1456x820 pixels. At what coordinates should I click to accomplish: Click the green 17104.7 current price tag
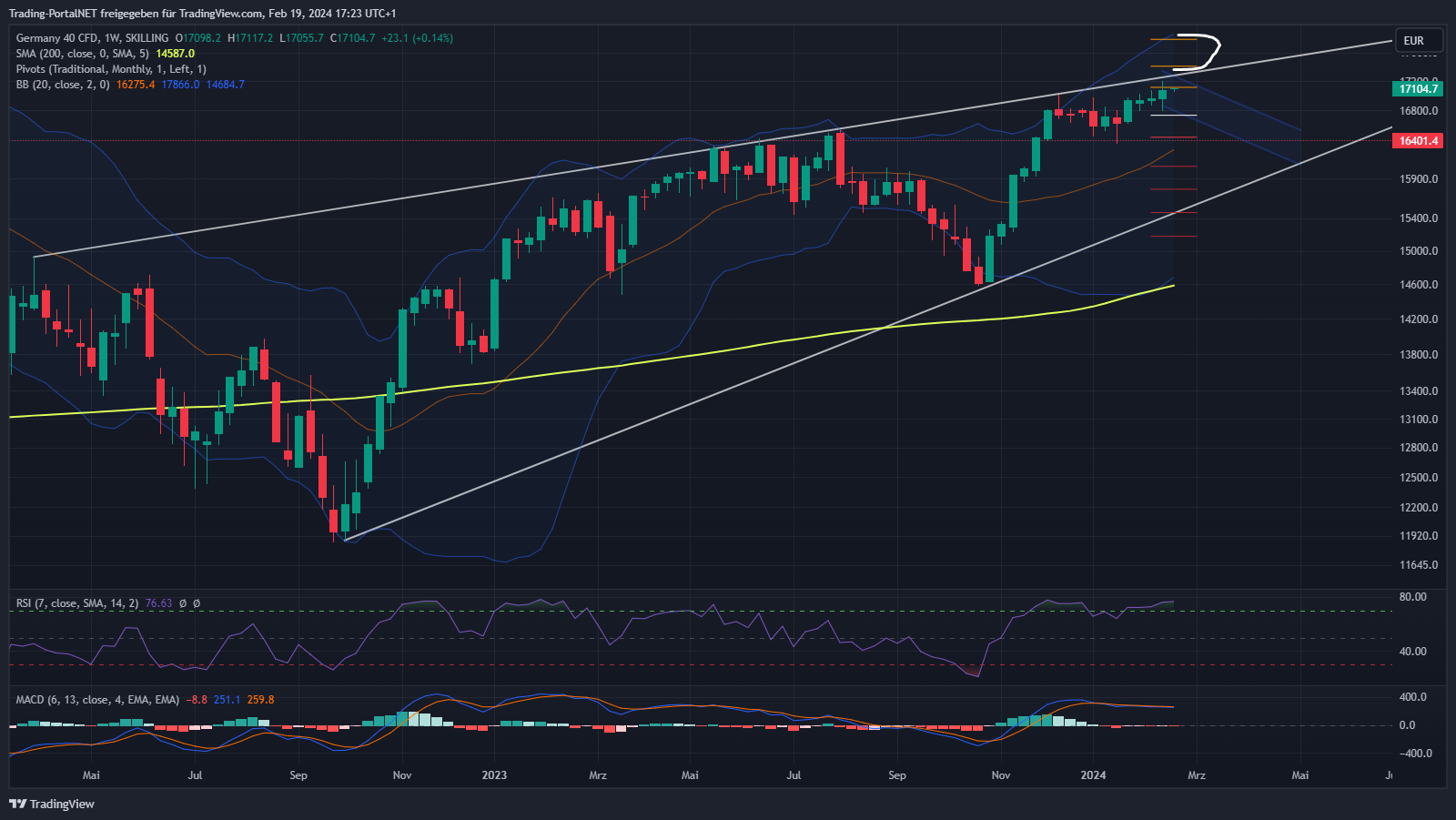tap(1418, 88)
